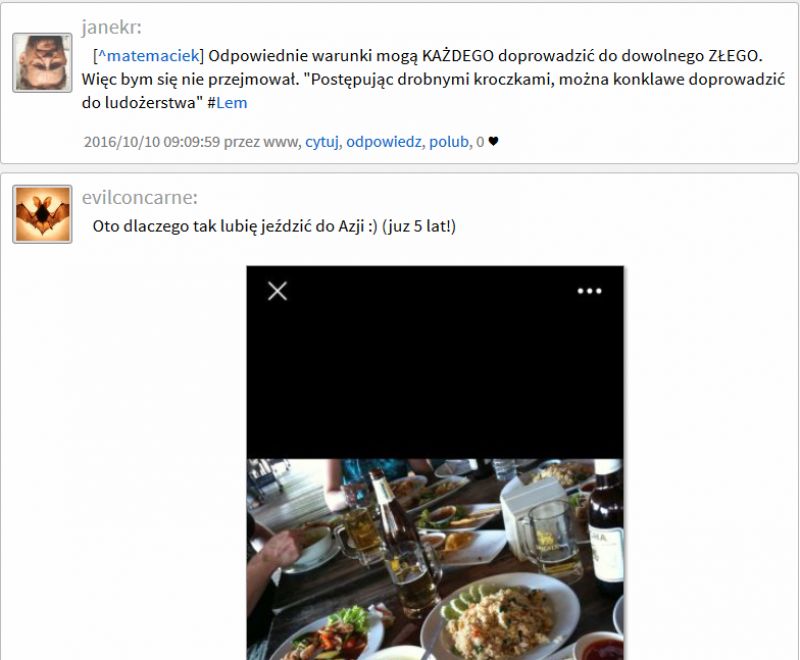
Task: Click the 2016/10/10 09:09:59 timestamp
Action: (x=152, y=141)
